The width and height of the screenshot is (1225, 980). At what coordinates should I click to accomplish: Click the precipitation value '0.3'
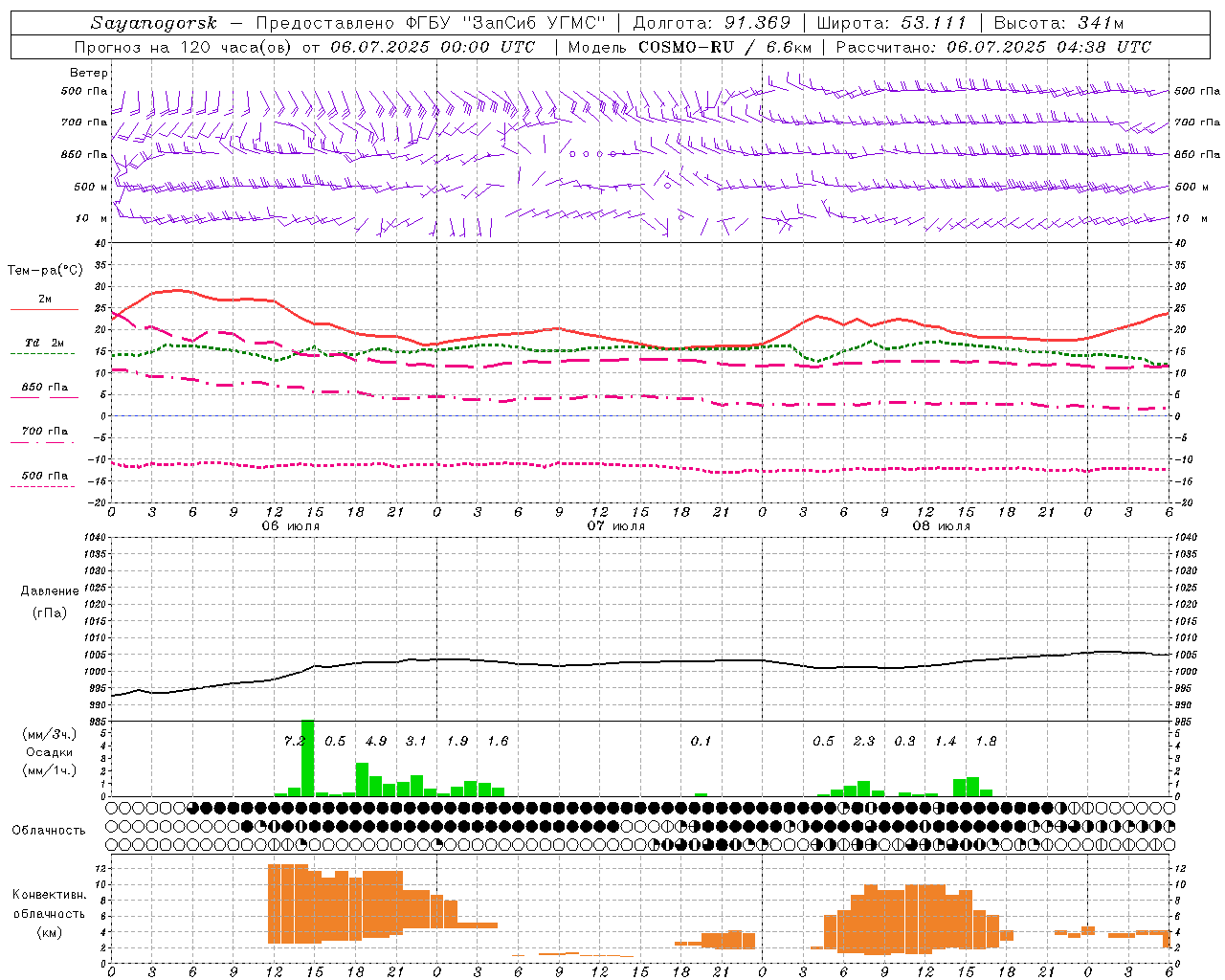click(904, 741)
